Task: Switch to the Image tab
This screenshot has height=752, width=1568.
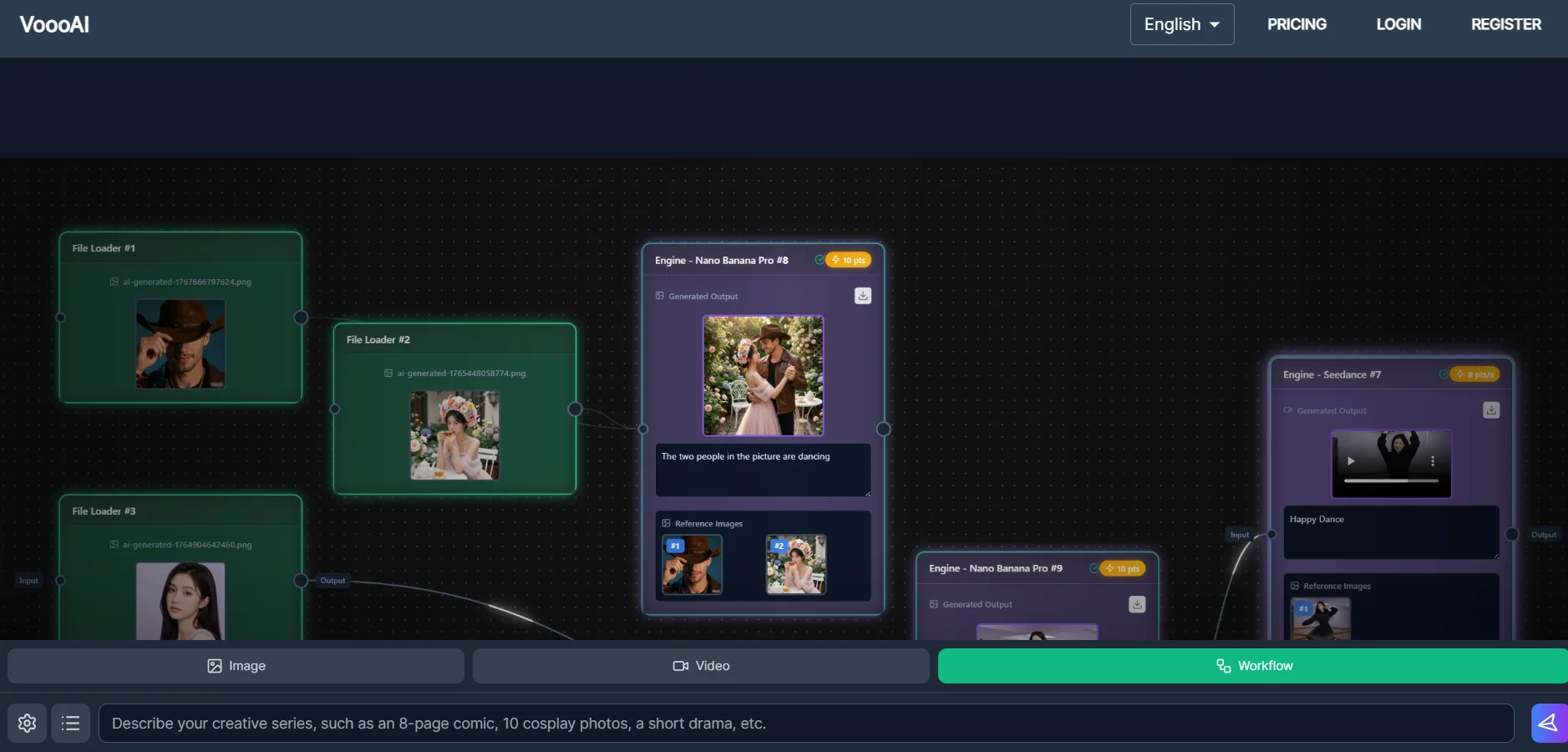Action: point(236,666)
